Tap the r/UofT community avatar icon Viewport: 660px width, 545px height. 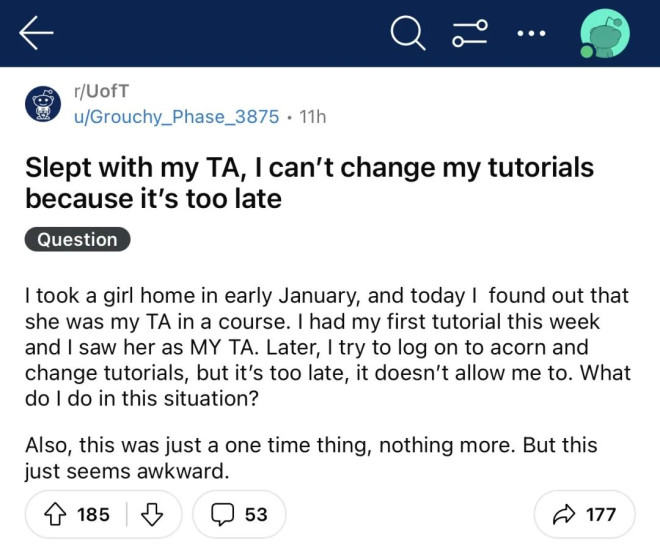point(42,104)
